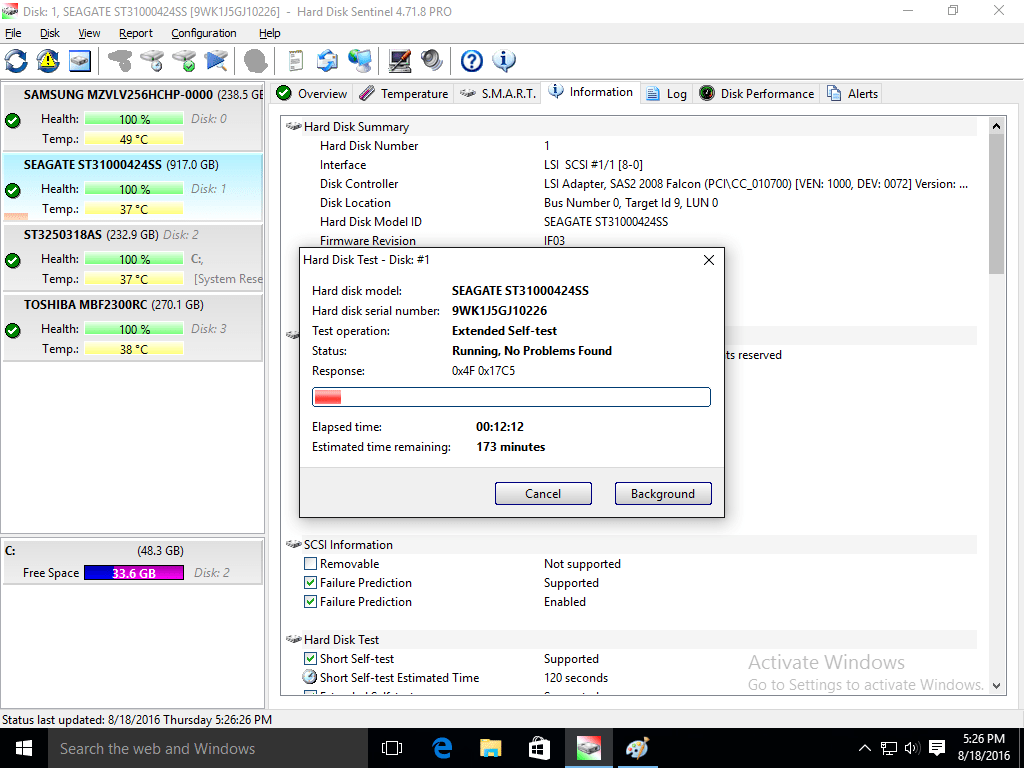
Task: Collapse the SCSI Information section
Action: tap(293, 545)
